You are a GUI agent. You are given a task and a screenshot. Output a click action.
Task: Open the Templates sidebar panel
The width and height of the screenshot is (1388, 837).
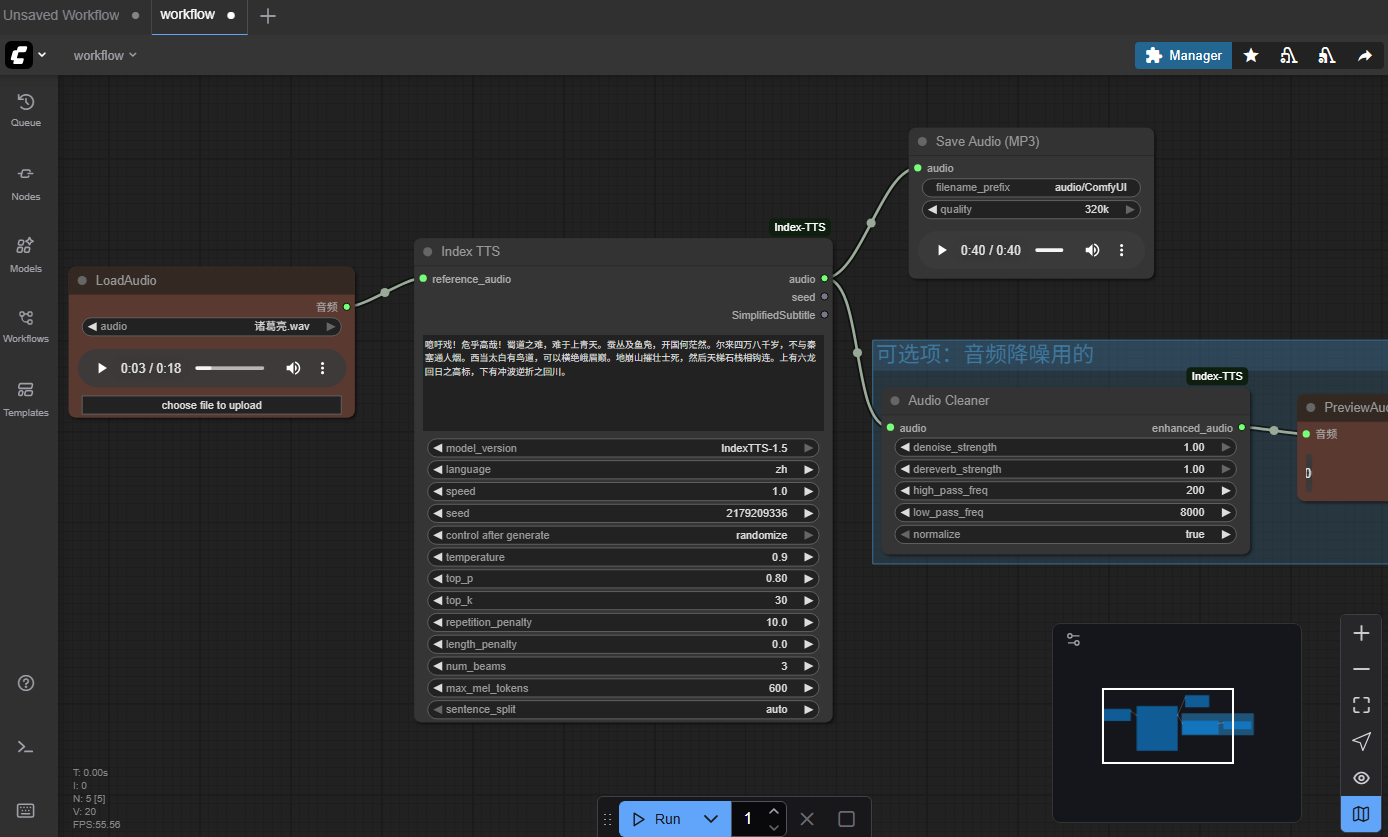(x=26, y=397)
